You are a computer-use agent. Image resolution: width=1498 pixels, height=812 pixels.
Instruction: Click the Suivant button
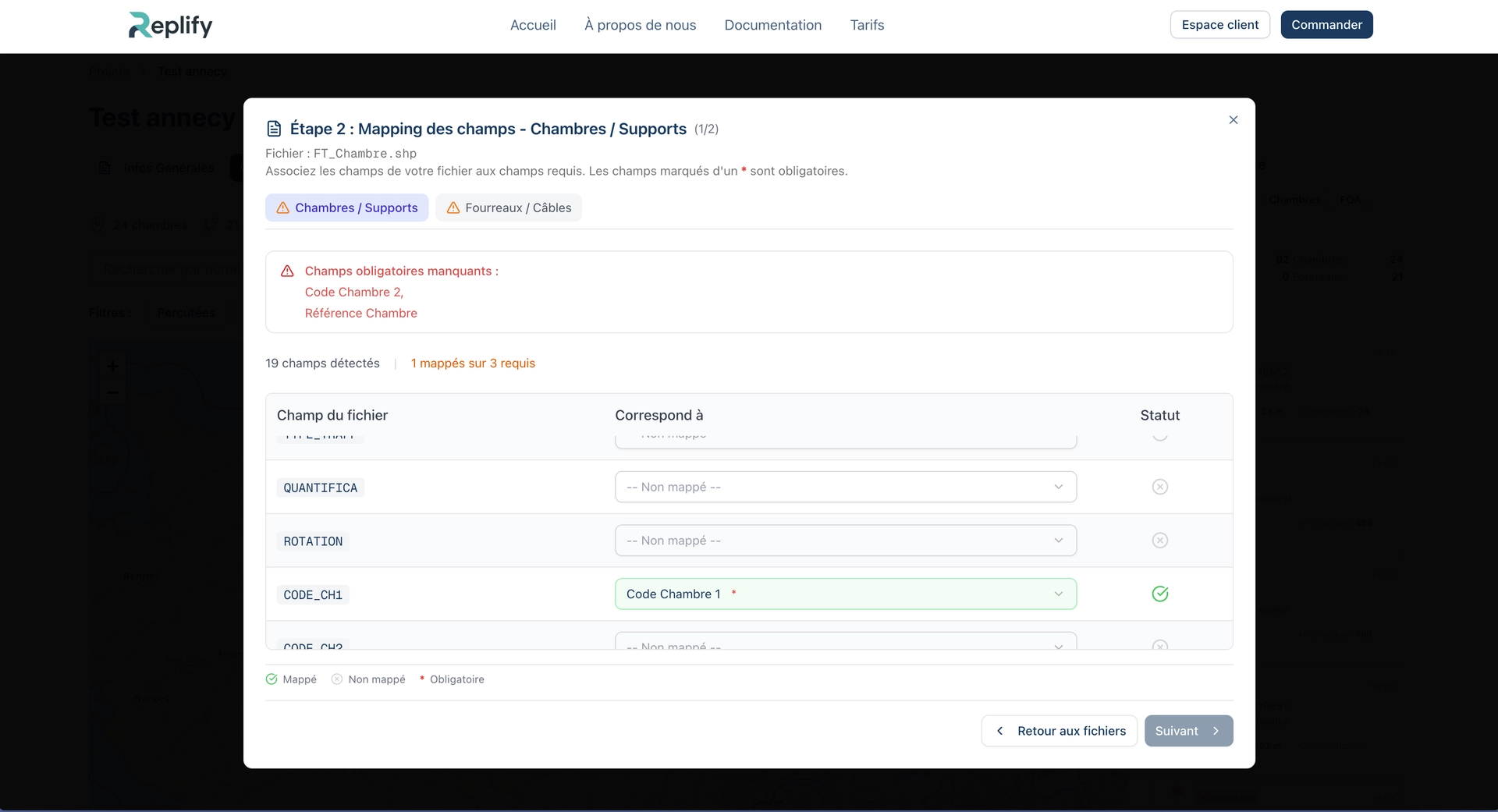coord(1187,731)
